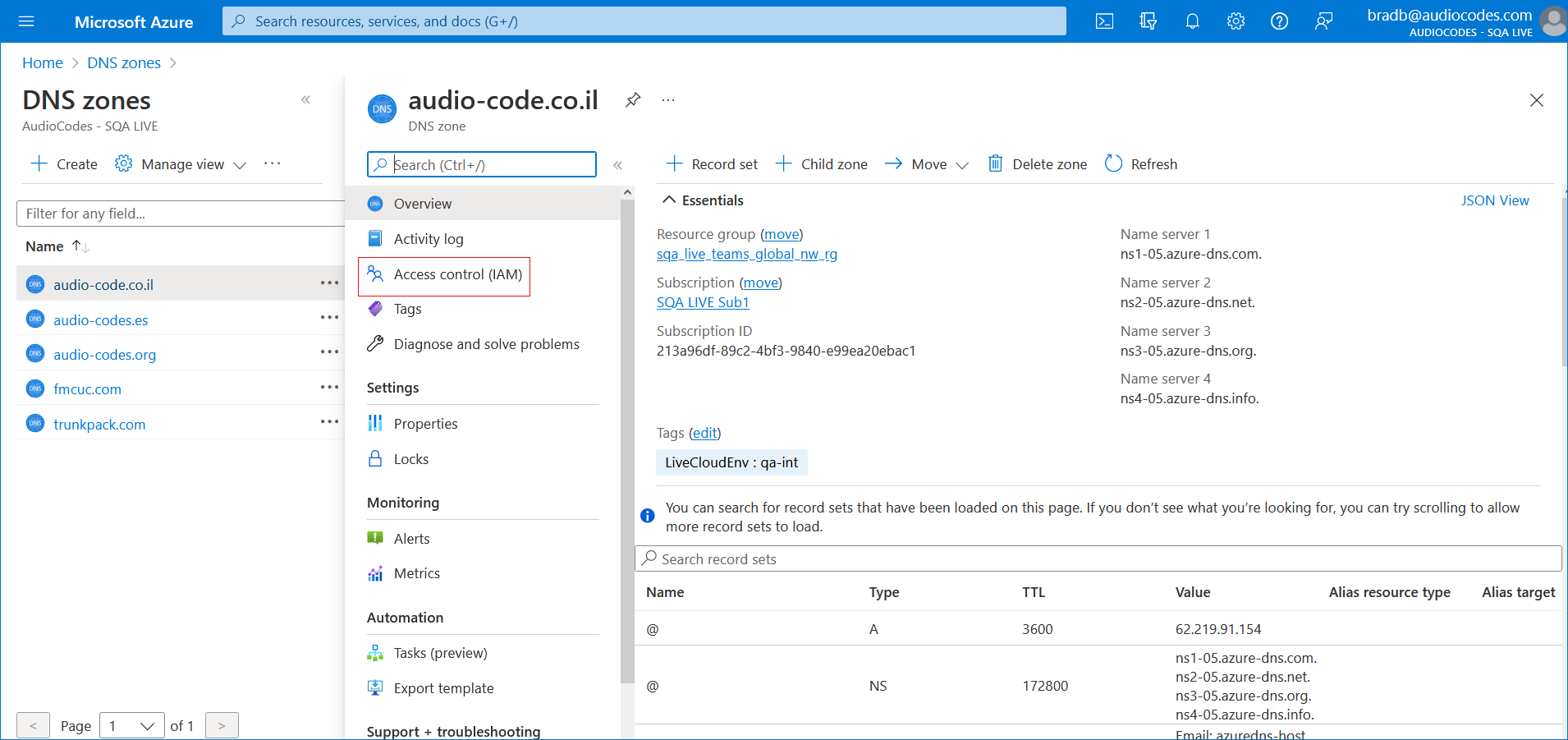The height and width of the screenshot is (740, 1568).
Task: Click move link beside Subscription
Action: [760, 283]
